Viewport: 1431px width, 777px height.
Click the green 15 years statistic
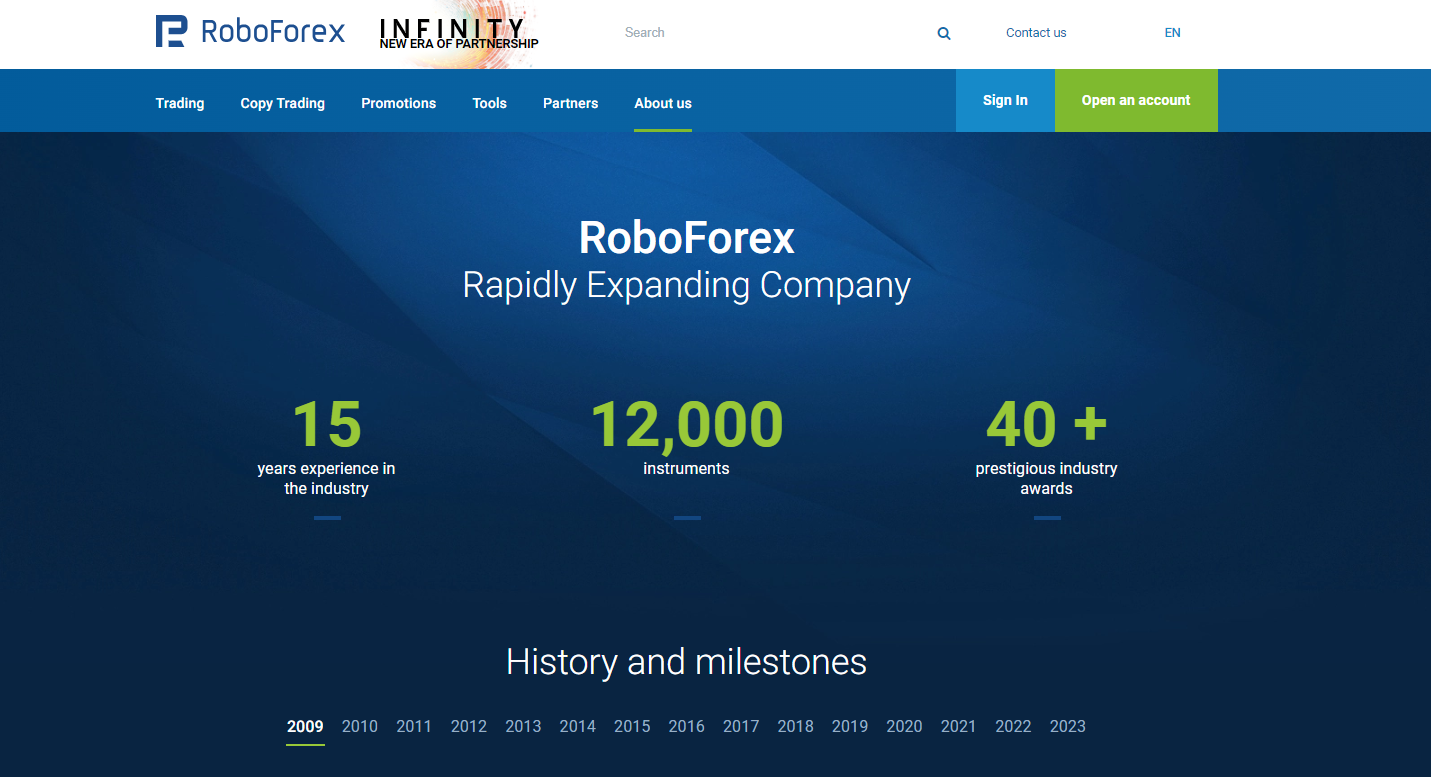click(x=327, y=424)
